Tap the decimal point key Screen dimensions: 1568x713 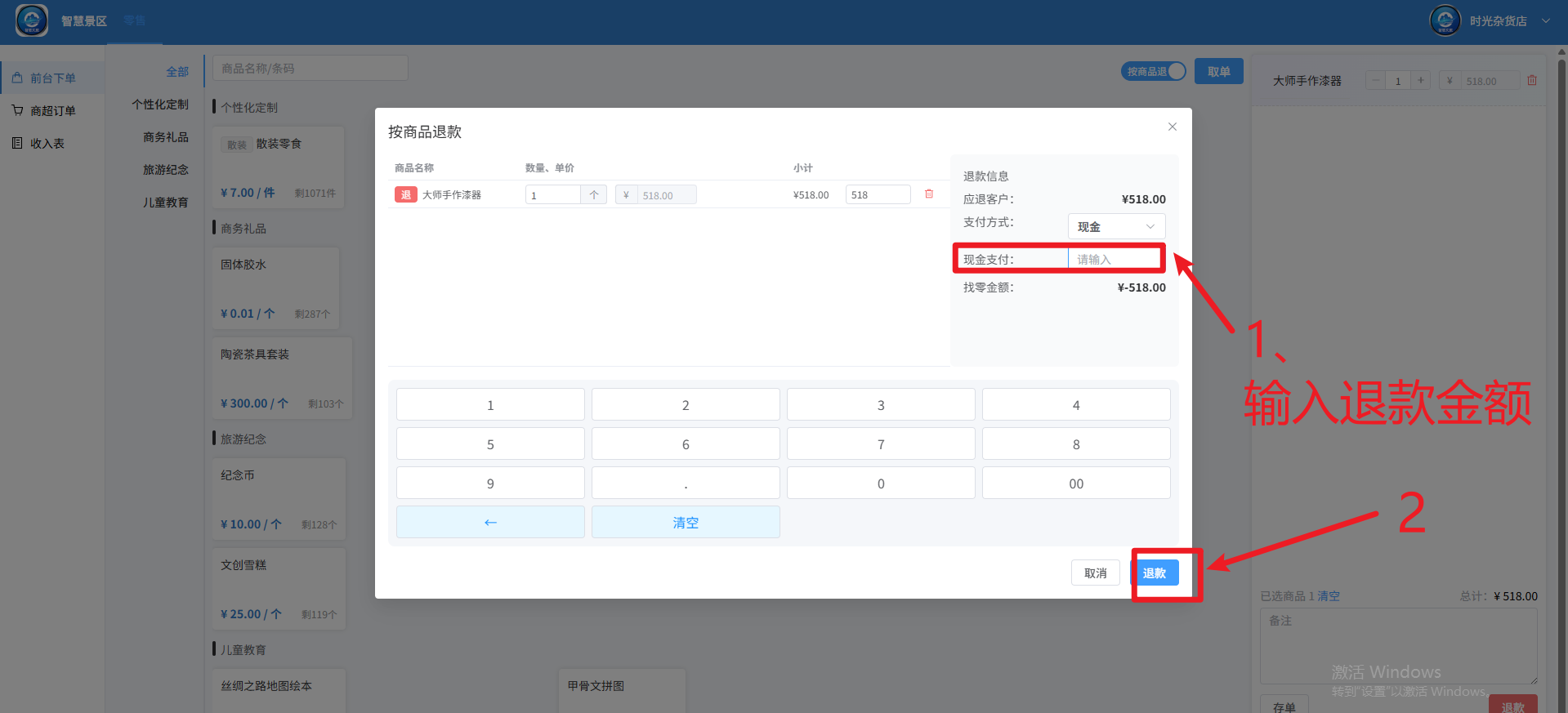pos(686,483)
